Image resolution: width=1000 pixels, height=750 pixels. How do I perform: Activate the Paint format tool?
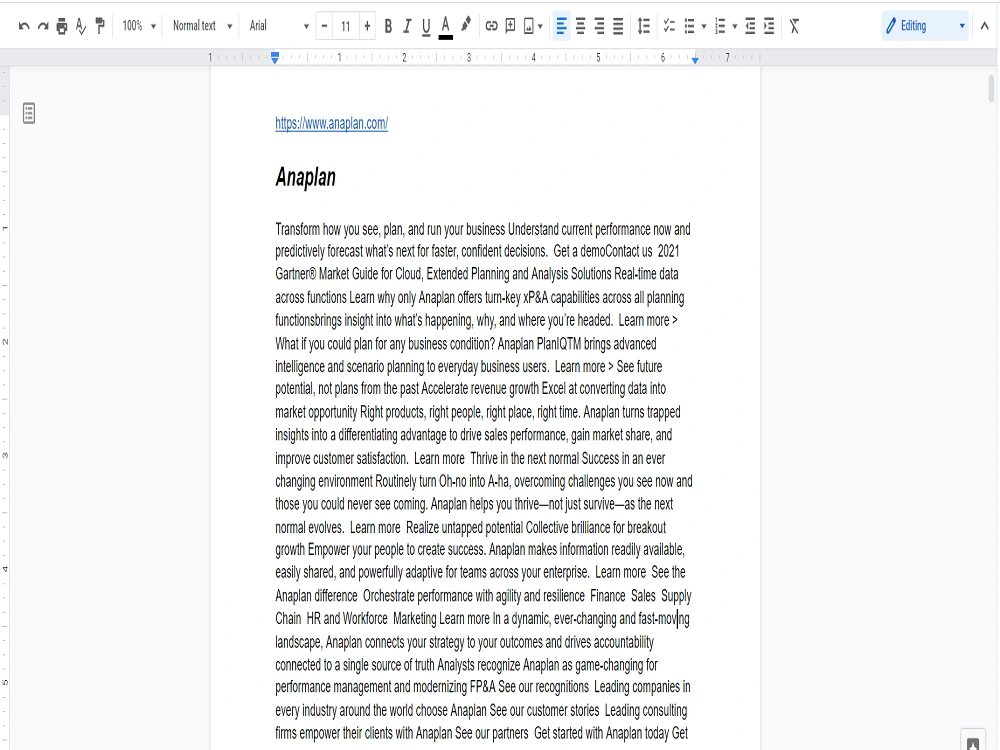click(x=99, y=26)
